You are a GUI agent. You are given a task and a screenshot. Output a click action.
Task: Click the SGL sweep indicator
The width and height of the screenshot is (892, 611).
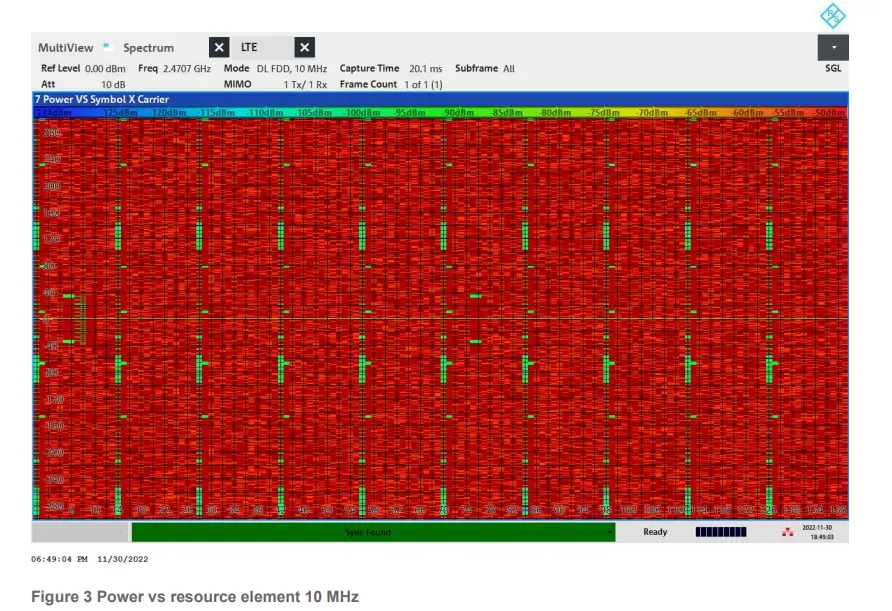click(833, 68)
